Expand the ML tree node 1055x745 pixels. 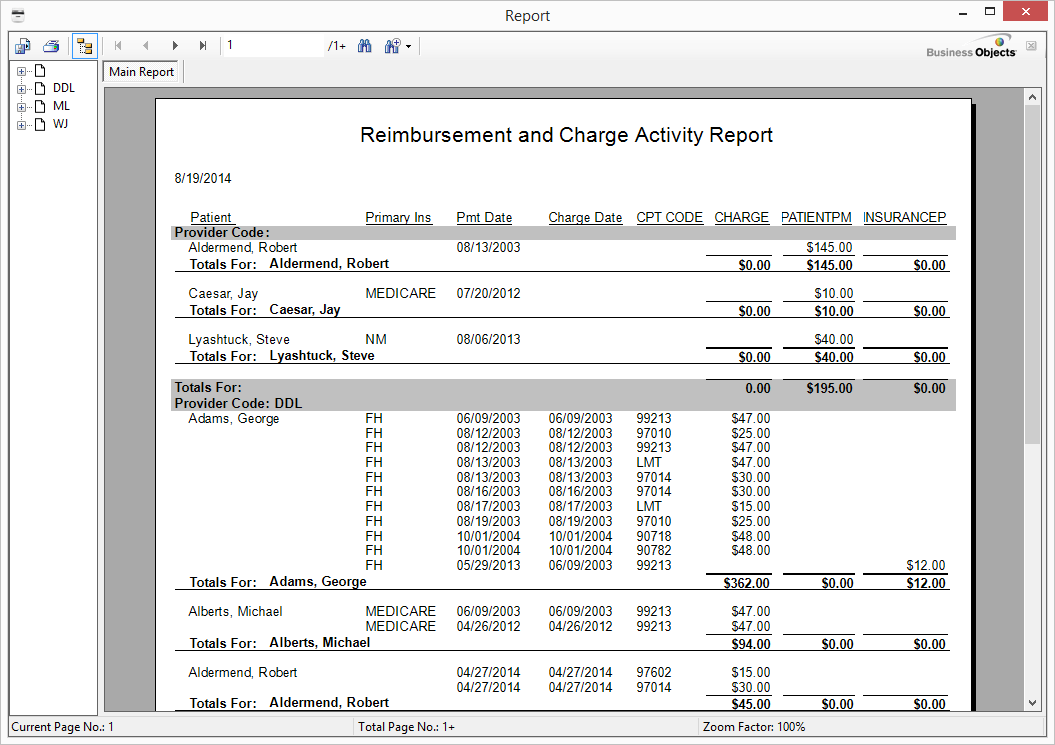(22, 107)
